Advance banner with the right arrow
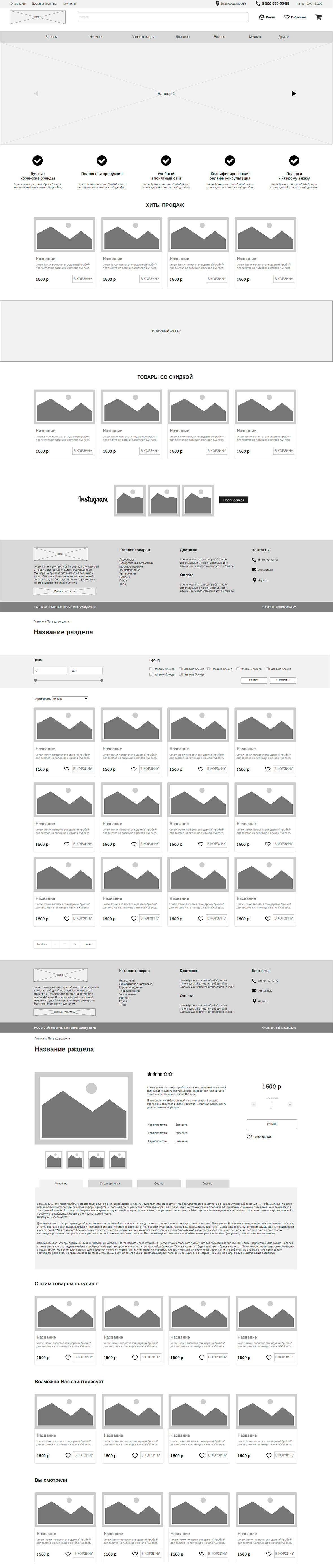This screenshot has width=333, height=1568. [x=293, y=94]
